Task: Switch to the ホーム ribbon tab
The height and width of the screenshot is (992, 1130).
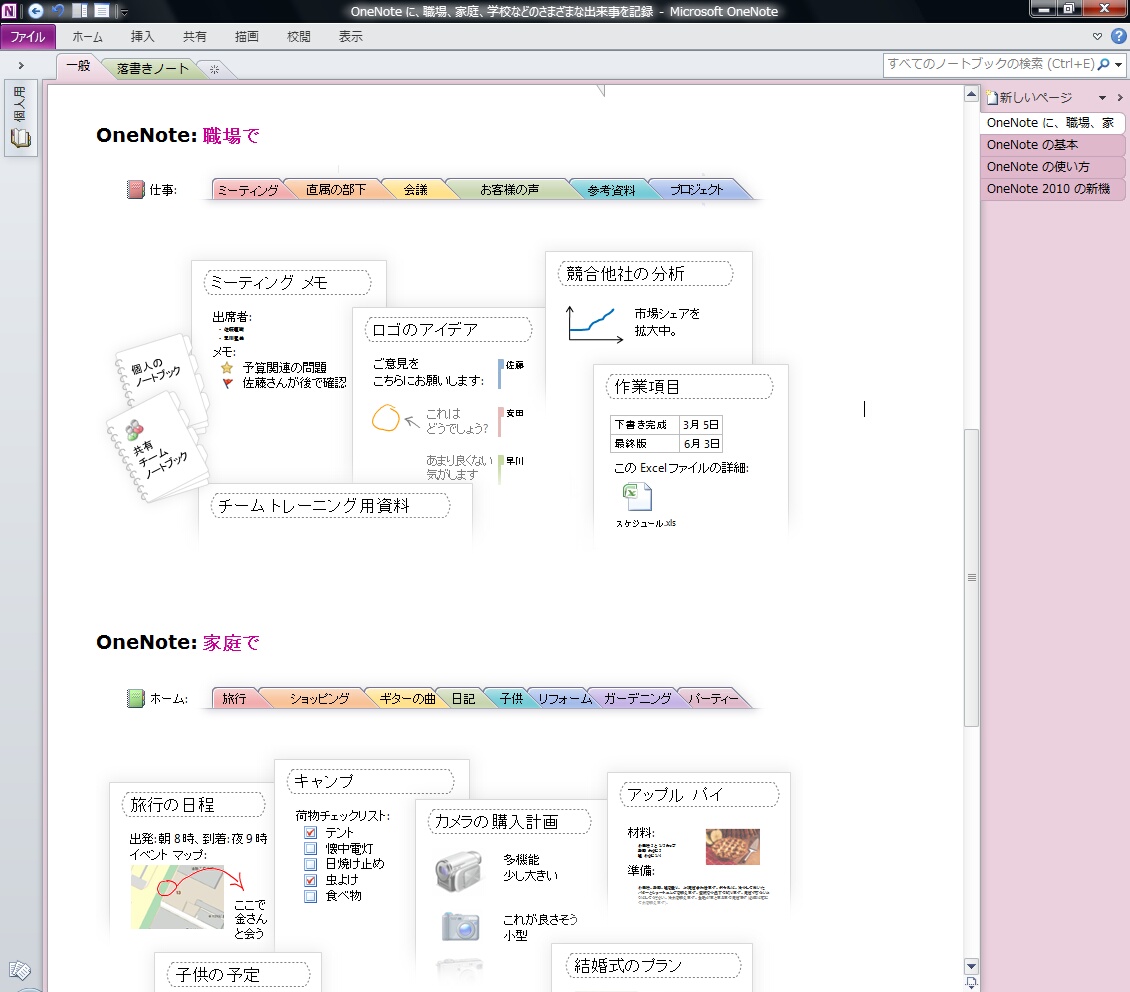Action: point(87,37)
